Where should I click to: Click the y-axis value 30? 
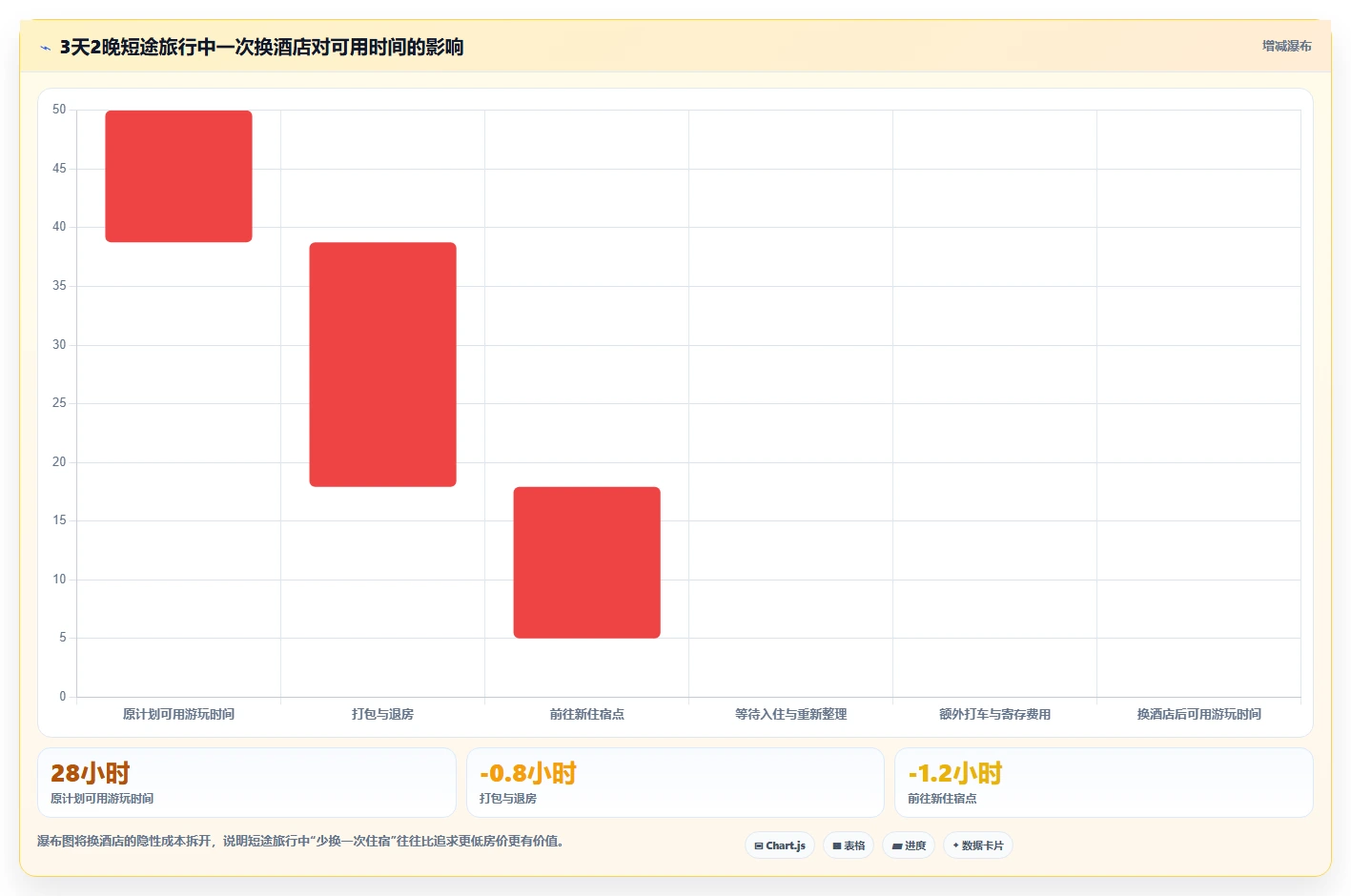click(59, 345)
